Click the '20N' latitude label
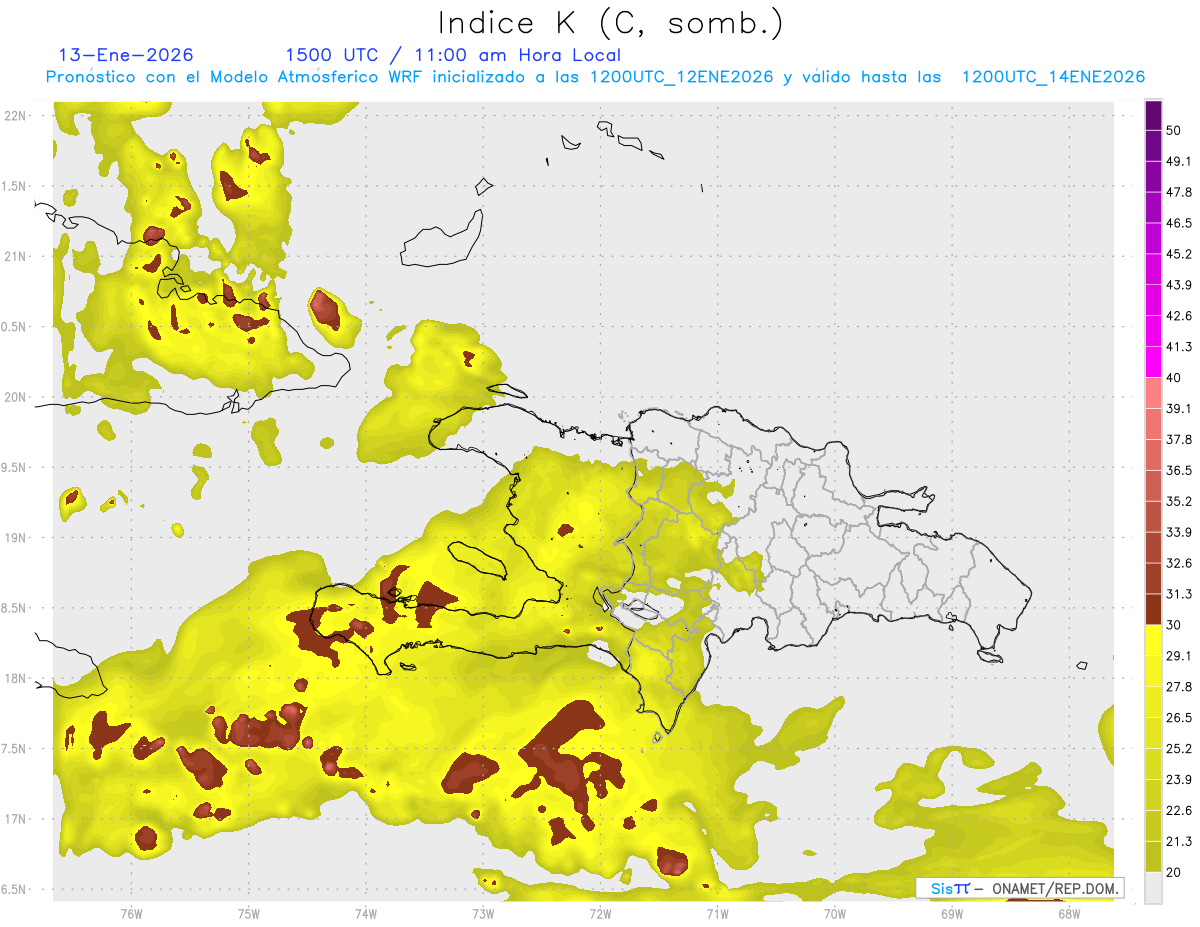The image size is (1200, 927). pyautogui.click(x=15, y=397)
